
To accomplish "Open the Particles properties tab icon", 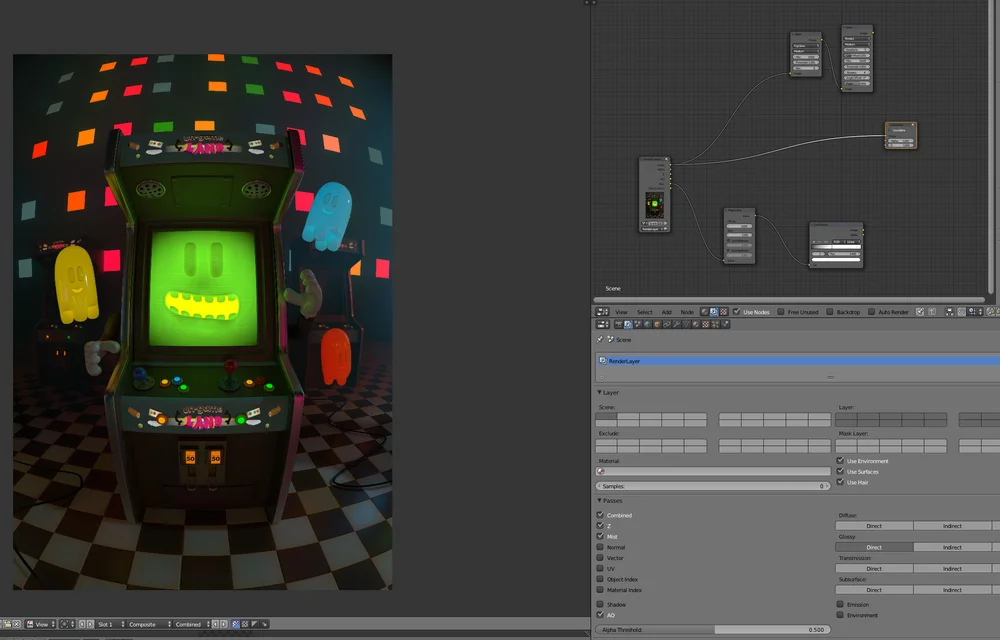I will [x=715, y=324].
